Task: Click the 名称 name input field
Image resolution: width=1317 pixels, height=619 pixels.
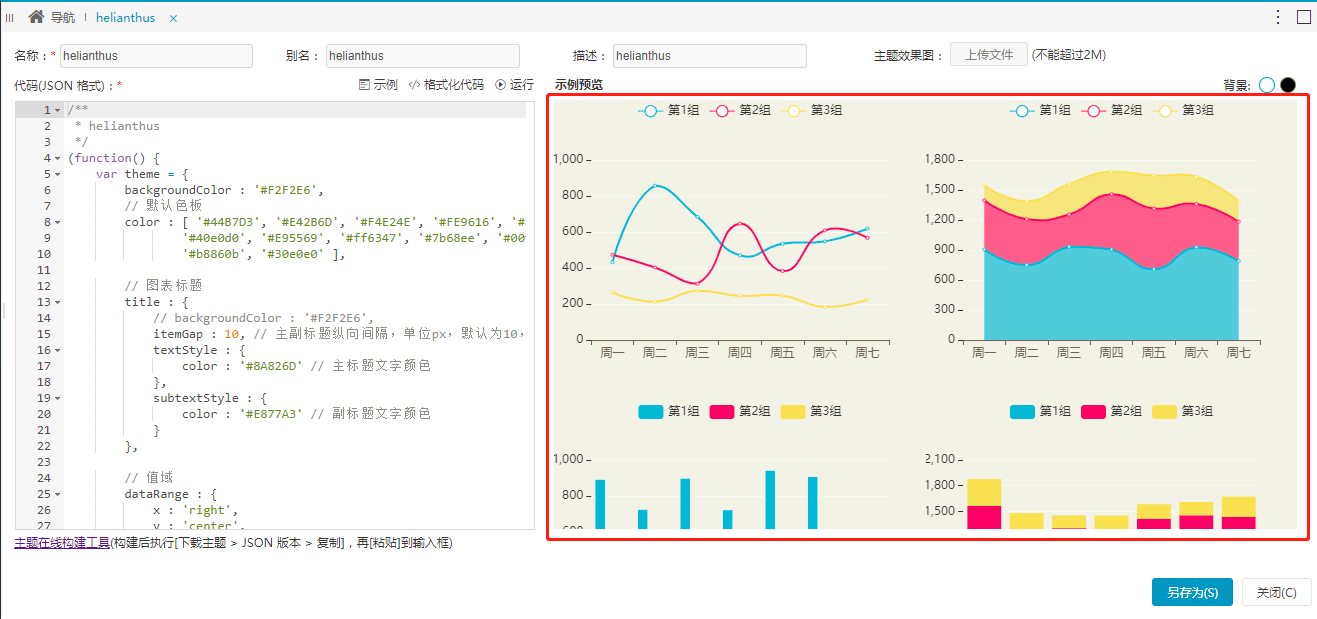Action: click(156, 56)
